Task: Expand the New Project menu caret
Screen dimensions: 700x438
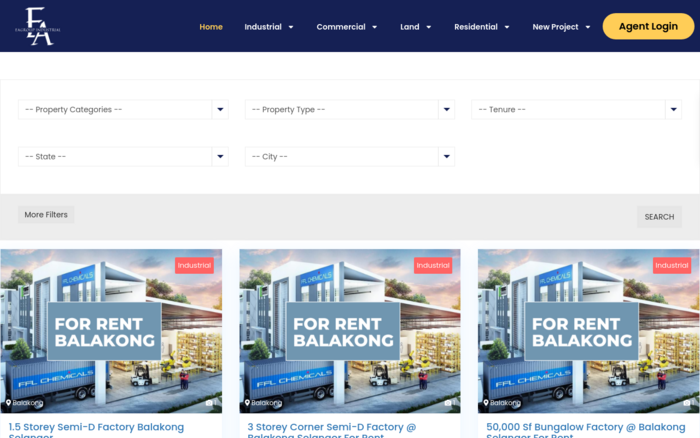Action: pos(588,27)
